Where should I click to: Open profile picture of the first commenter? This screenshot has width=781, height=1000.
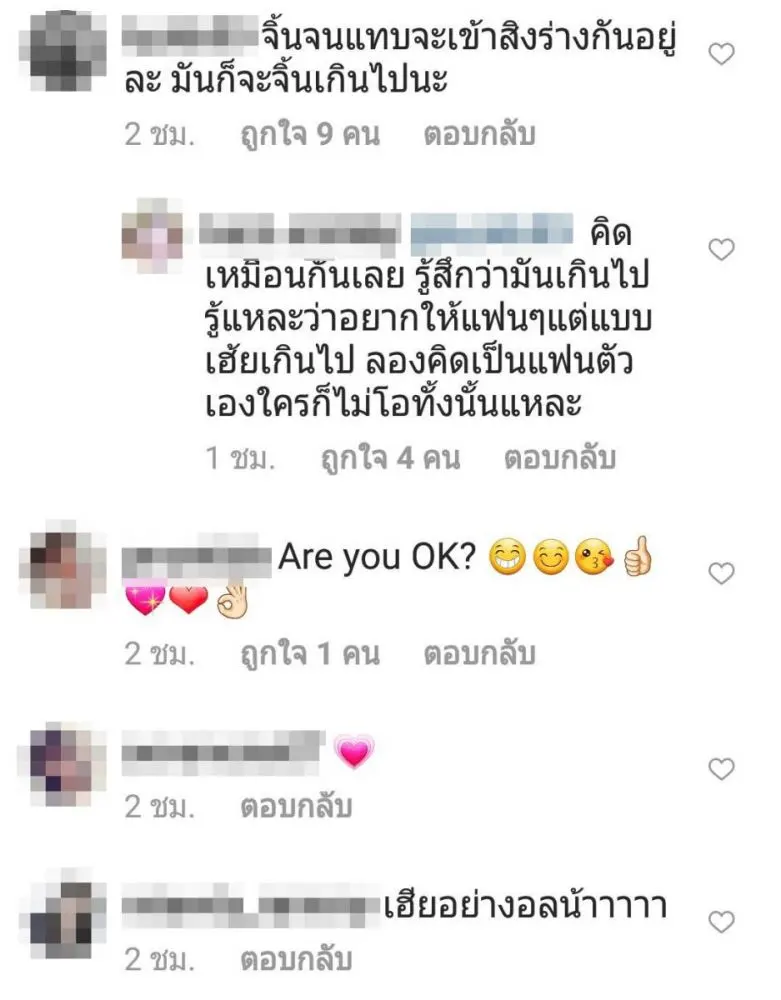62,52
